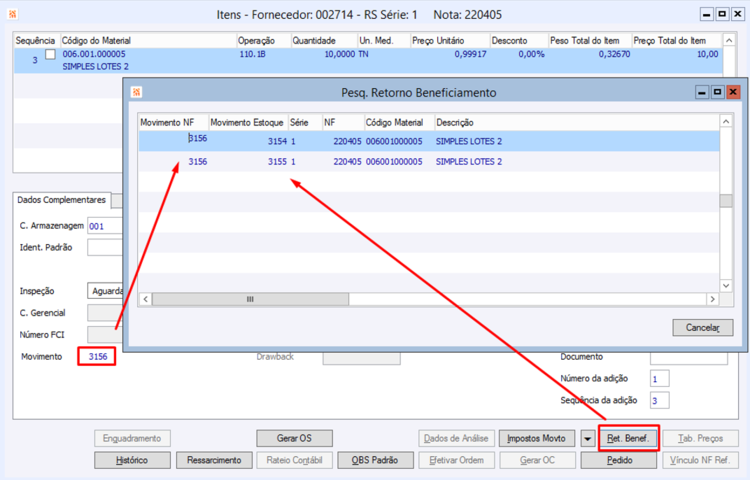The width and height of the screenshot is (750, 480).
Task: Click the Código Material column header in the dialog
Action: (x=399, y=122)
